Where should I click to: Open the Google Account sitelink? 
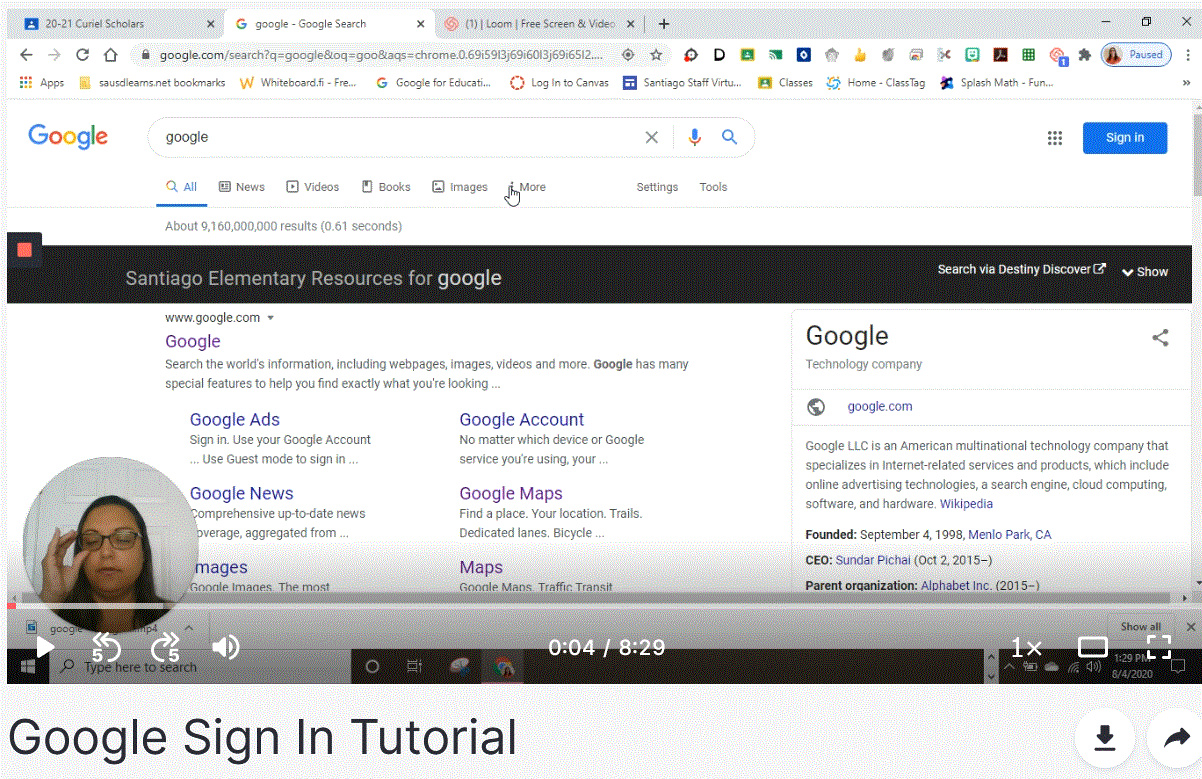click(522, 420)
